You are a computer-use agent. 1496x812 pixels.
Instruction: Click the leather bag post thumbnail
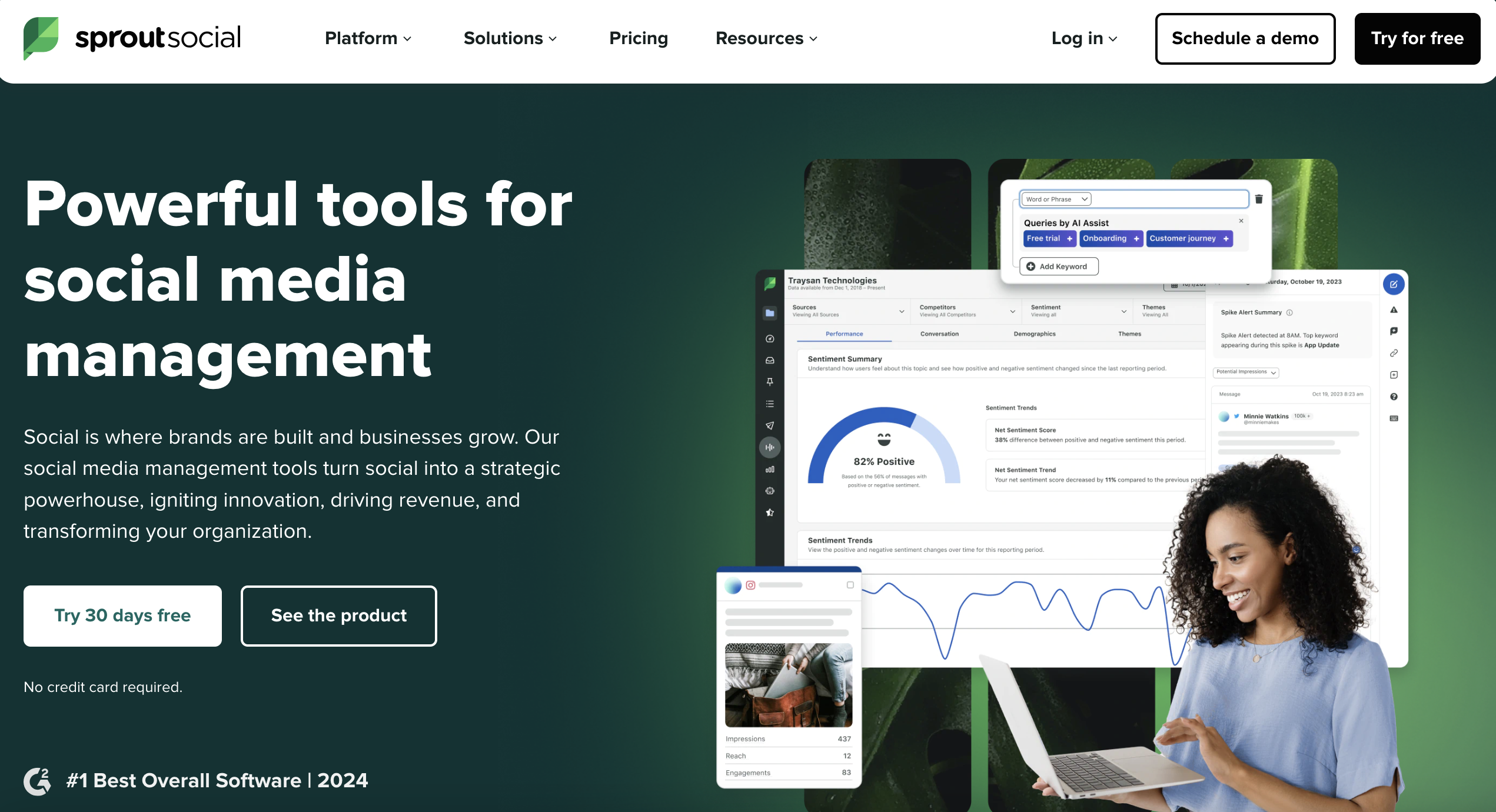[x=789, y=685]
